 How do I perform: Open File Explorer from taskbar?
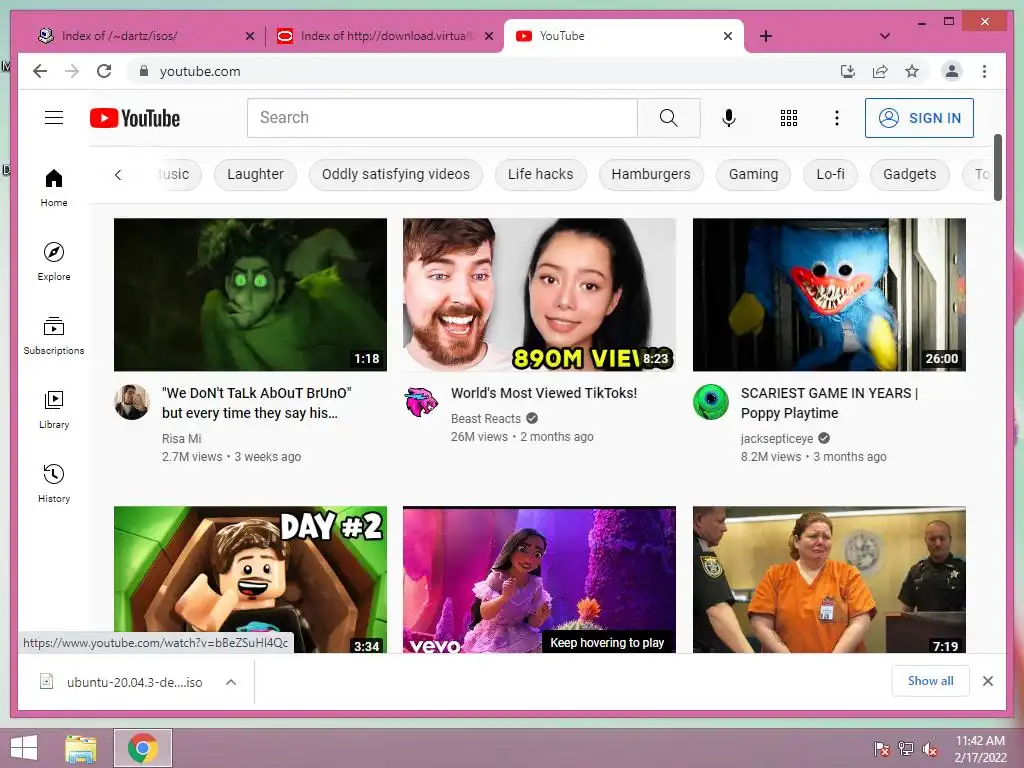point(81,748)
